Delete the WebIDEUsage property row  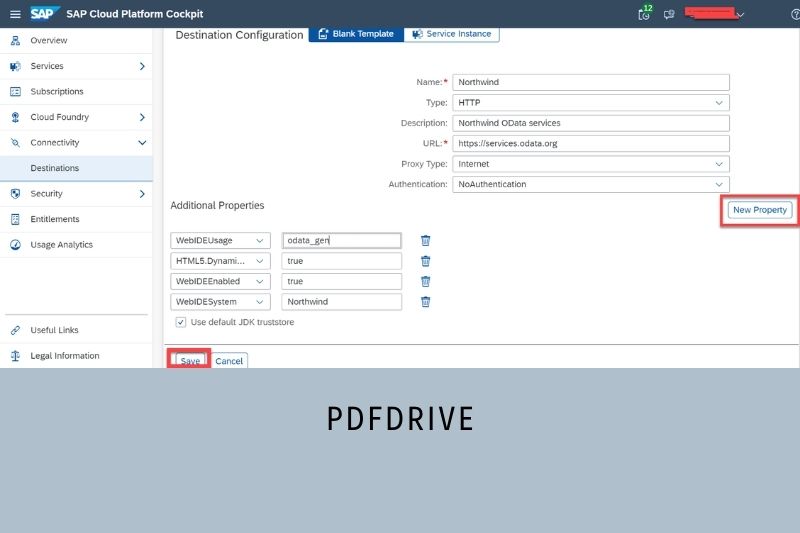point(425,240)
